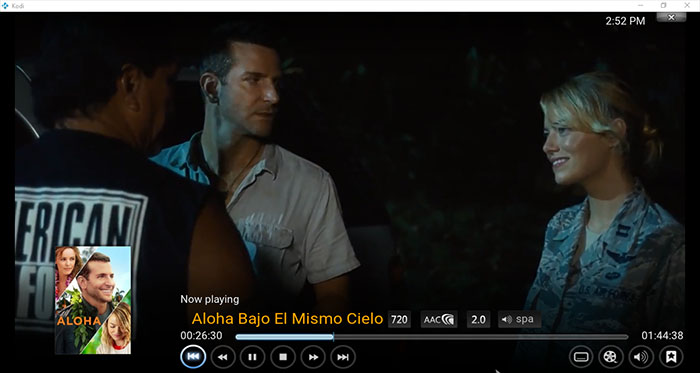Close the OSD with the X tab
The width and height of the screenshot is (700, 373).
coord(671,17)
